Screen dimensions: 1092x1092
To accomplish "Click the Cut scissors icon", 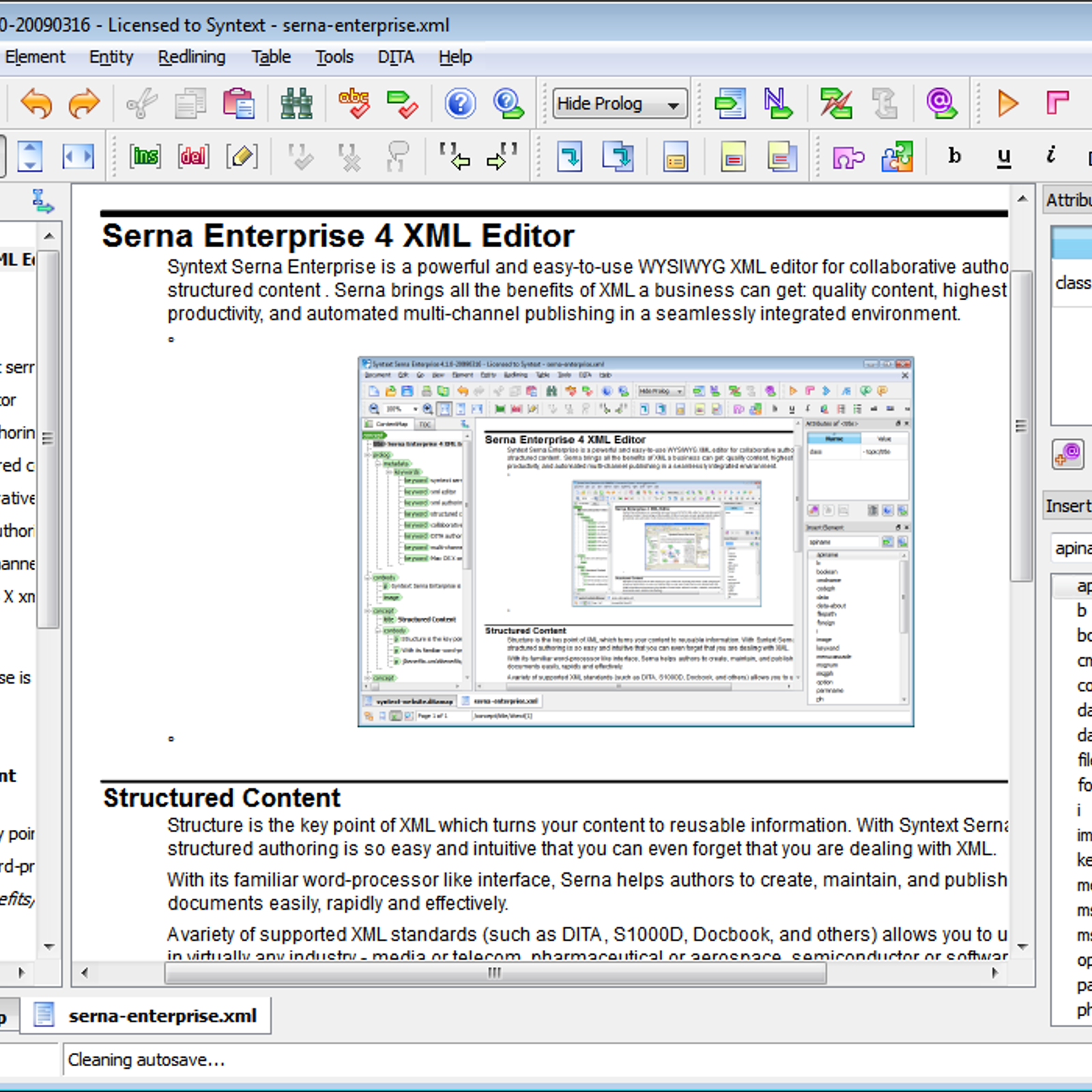I will (142, 104).
